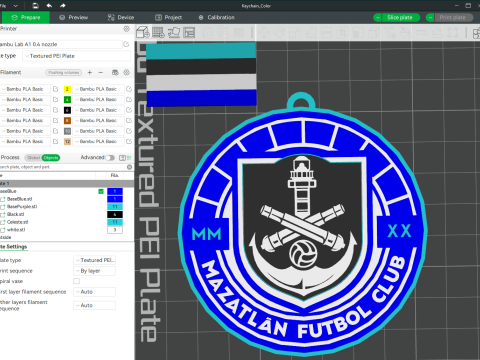The height and width of the screenshot is (360, 480).
Task: Select the Plate Settings tab header
Action: pyautogui.click(x=13, y=247)
